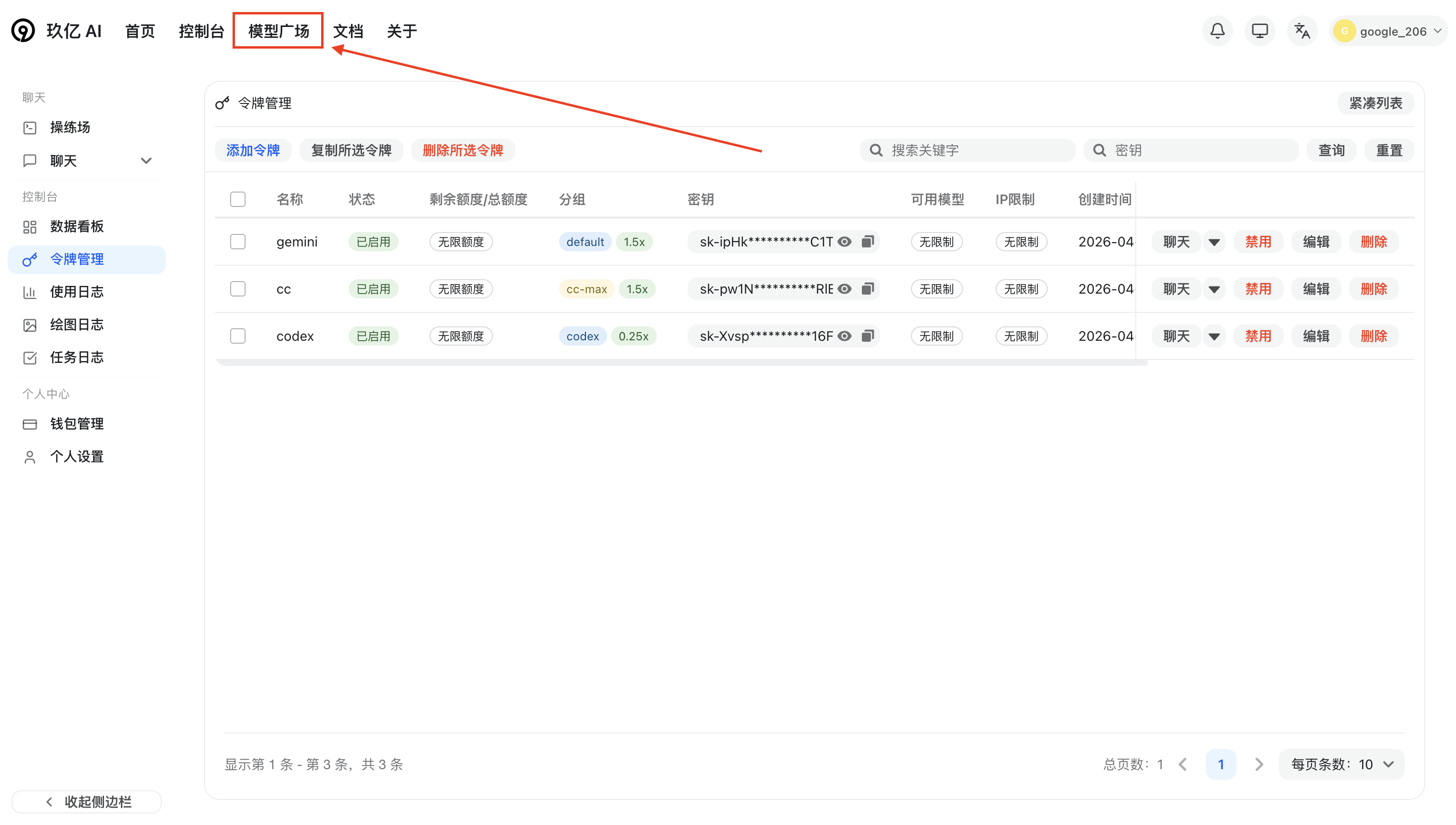The height and width of the screenshot is (825, 1456).
Task: Disable the gemini token with 禁用
Action: [x=1258, y=242]
